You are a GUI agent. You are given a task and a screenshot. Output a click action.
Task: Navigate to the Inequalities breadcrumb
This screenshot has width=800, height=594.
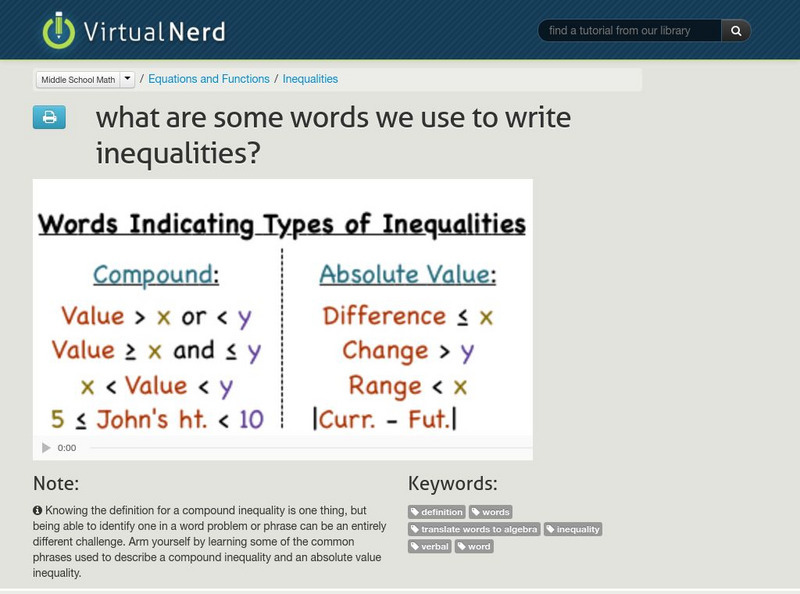[309, 78]
